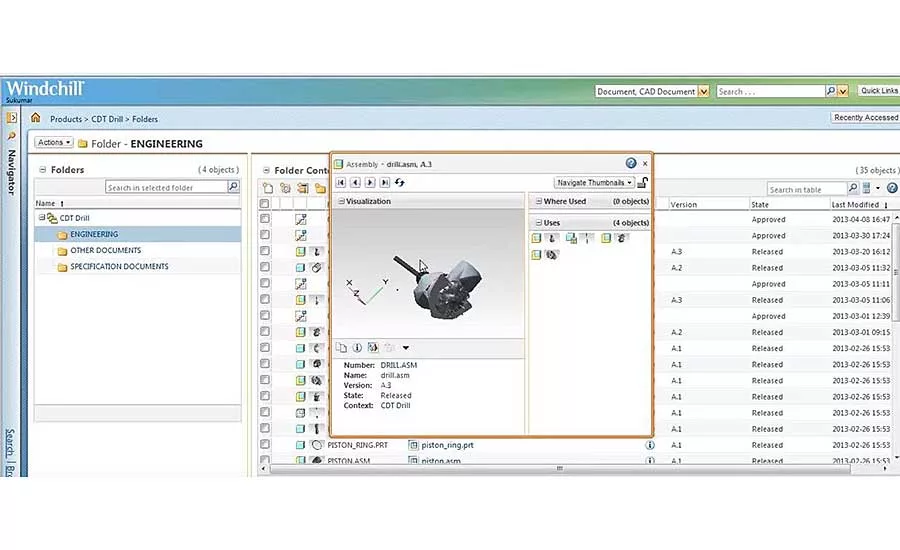Click the new folder toolbar icon

[320, 188]
